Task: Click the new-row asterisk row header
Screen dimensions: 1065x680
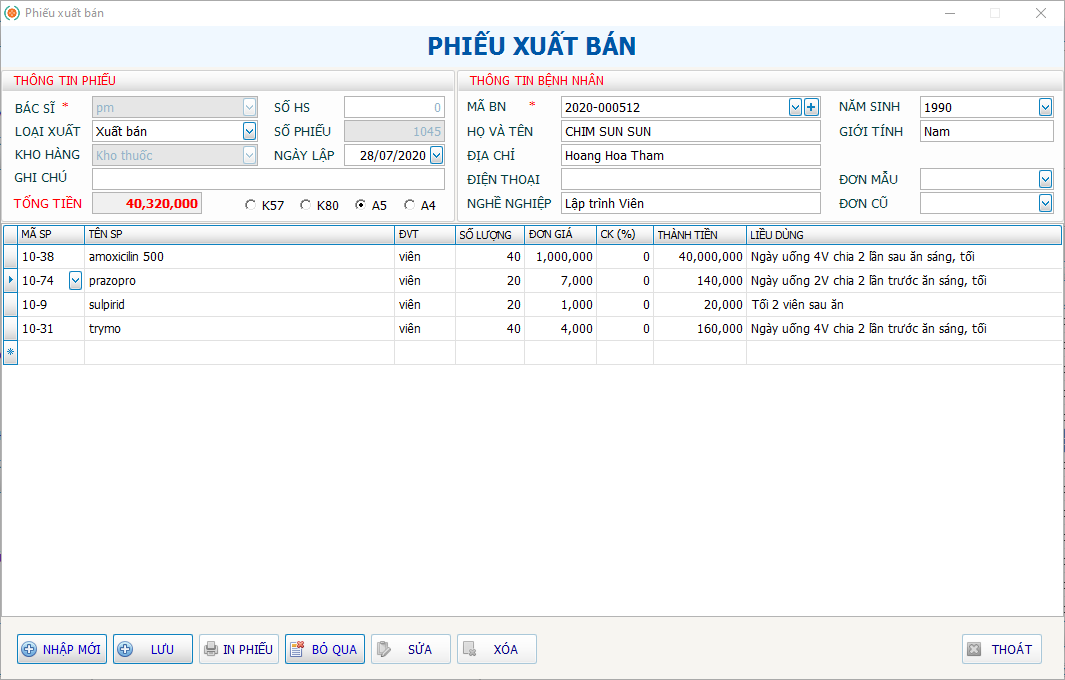Action: click(x=10, y=353)
